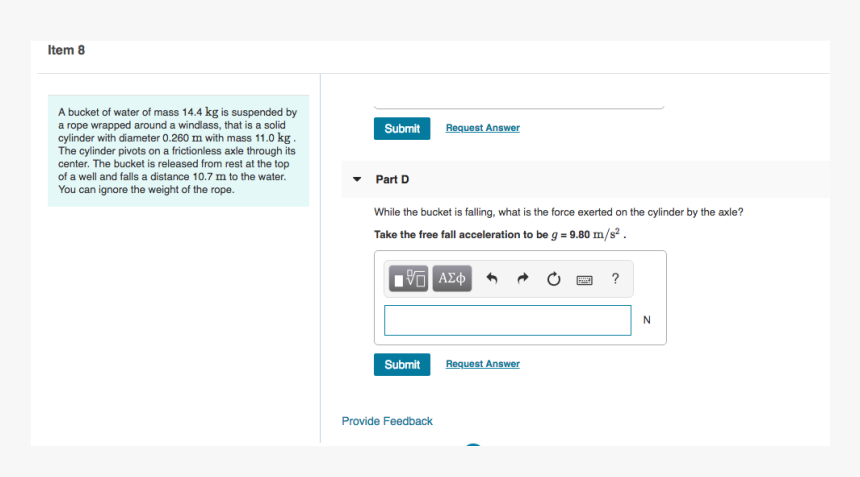860x477 pixels.
Task: Submit the Part D answer
Action: [x=402, y=365]
